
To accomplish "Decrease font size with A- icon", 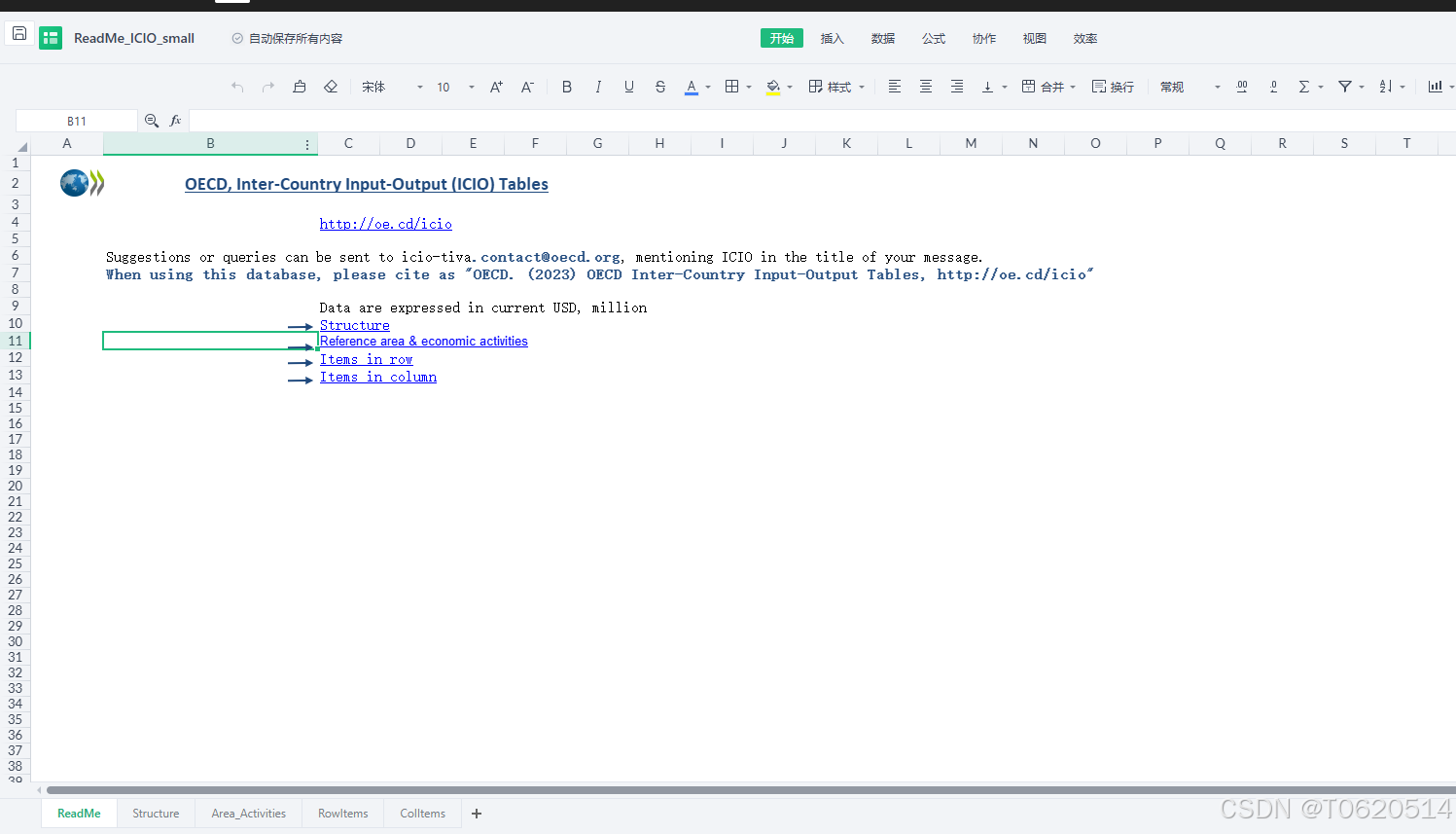I will tap(527, 87).
